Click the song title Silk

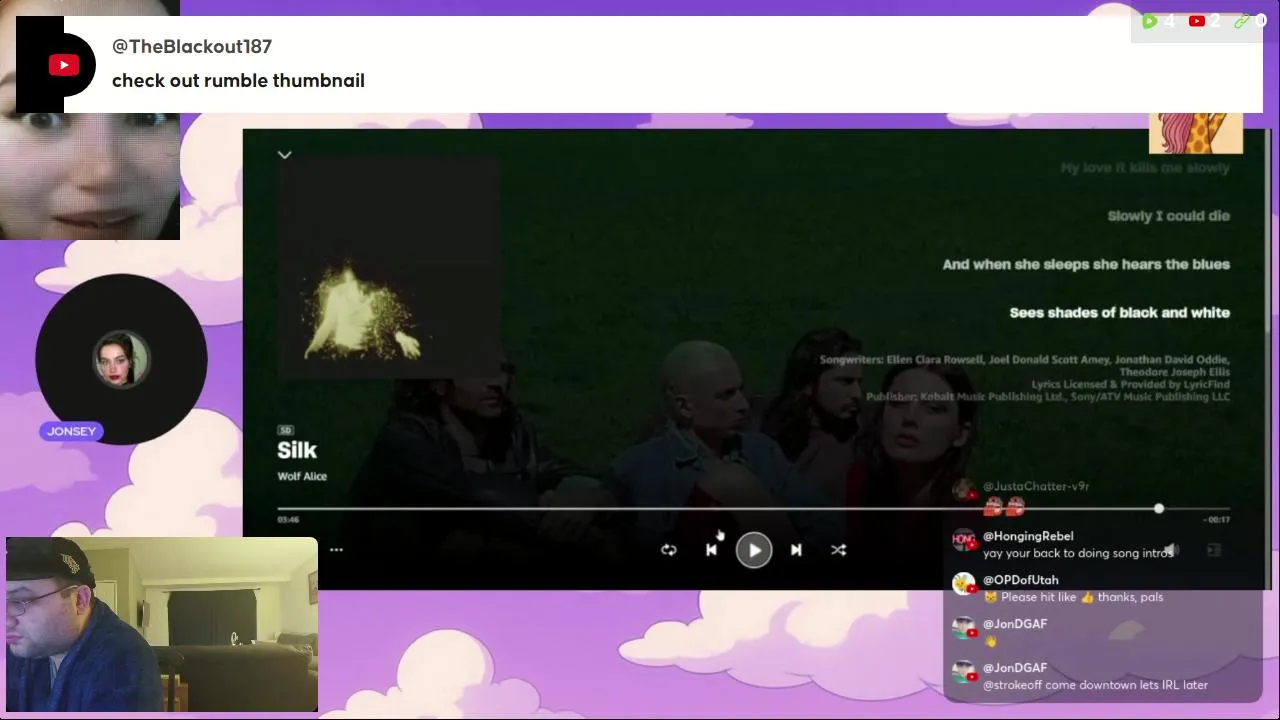point(297,450)
